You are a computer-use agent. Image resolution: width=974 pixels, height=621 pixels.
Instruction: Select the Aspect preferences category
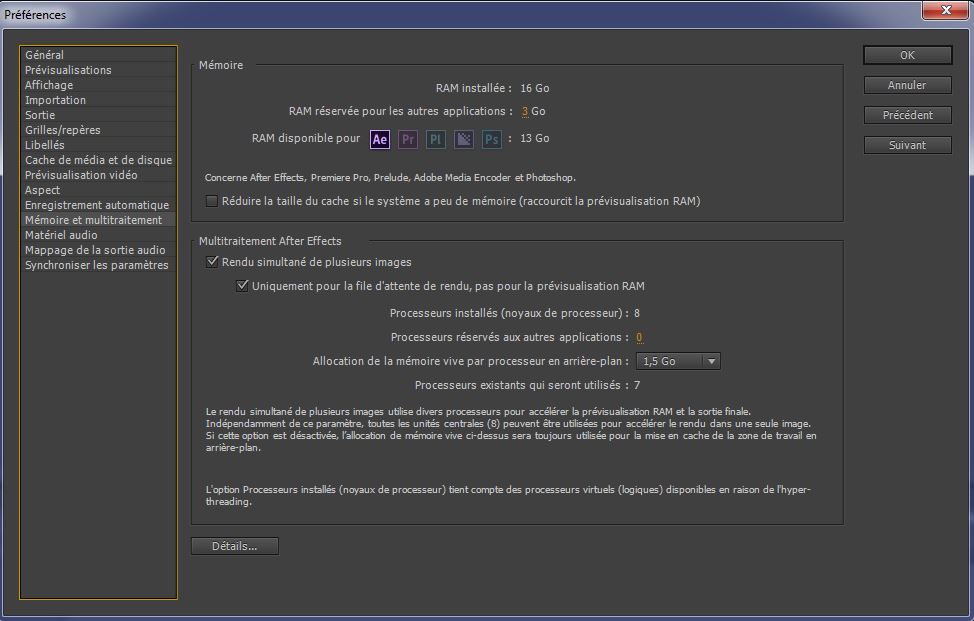[x=98, y=189]
